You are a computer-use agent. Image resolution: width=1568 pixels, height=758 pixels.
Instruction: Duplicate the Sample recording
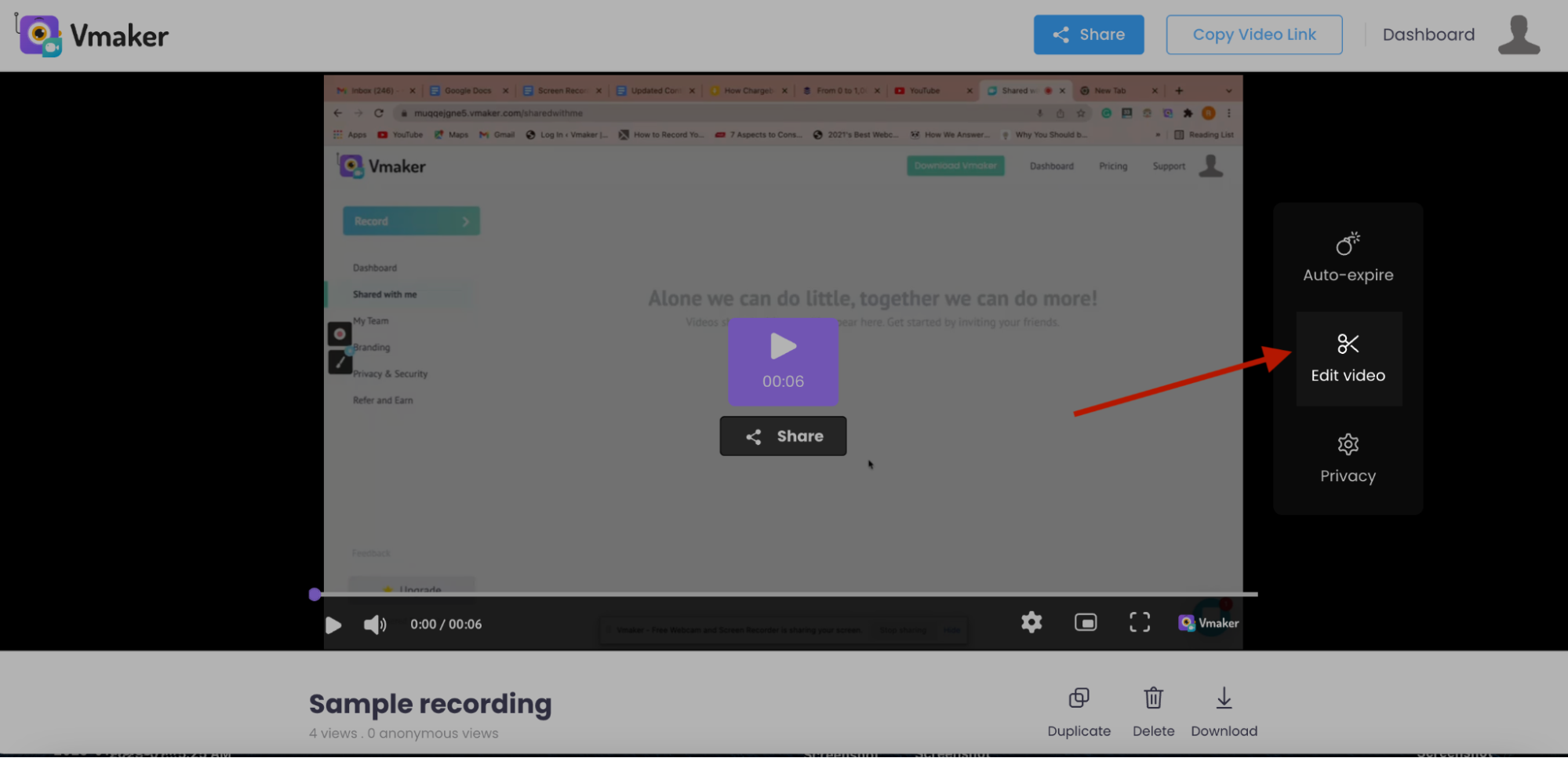click(1079, 712)
